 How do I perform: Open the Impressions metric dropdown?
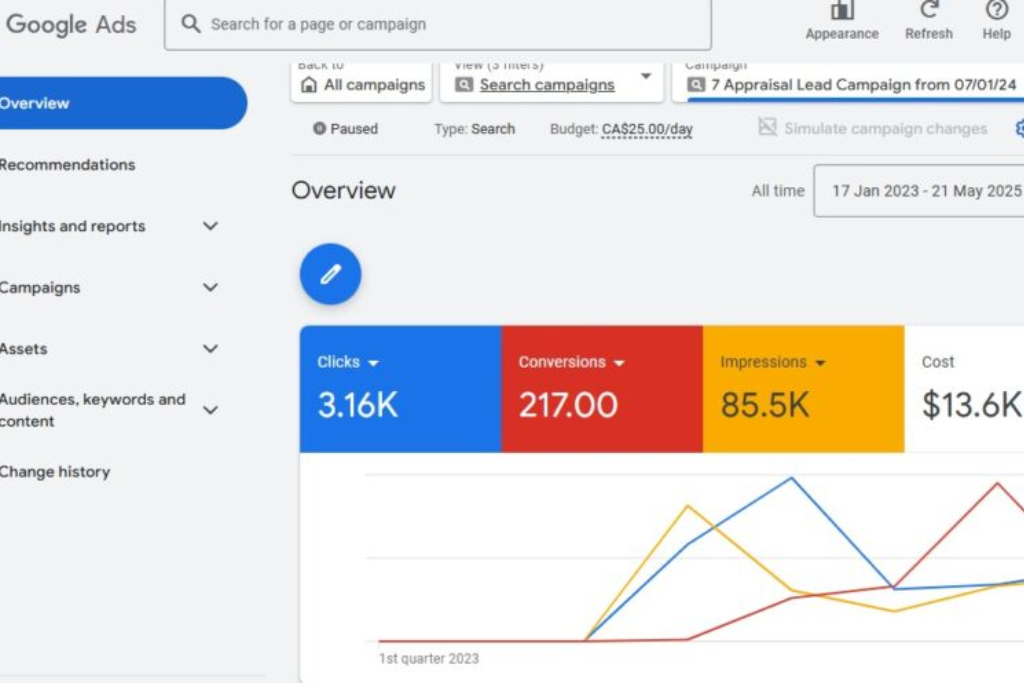click(x=820, y=363)
